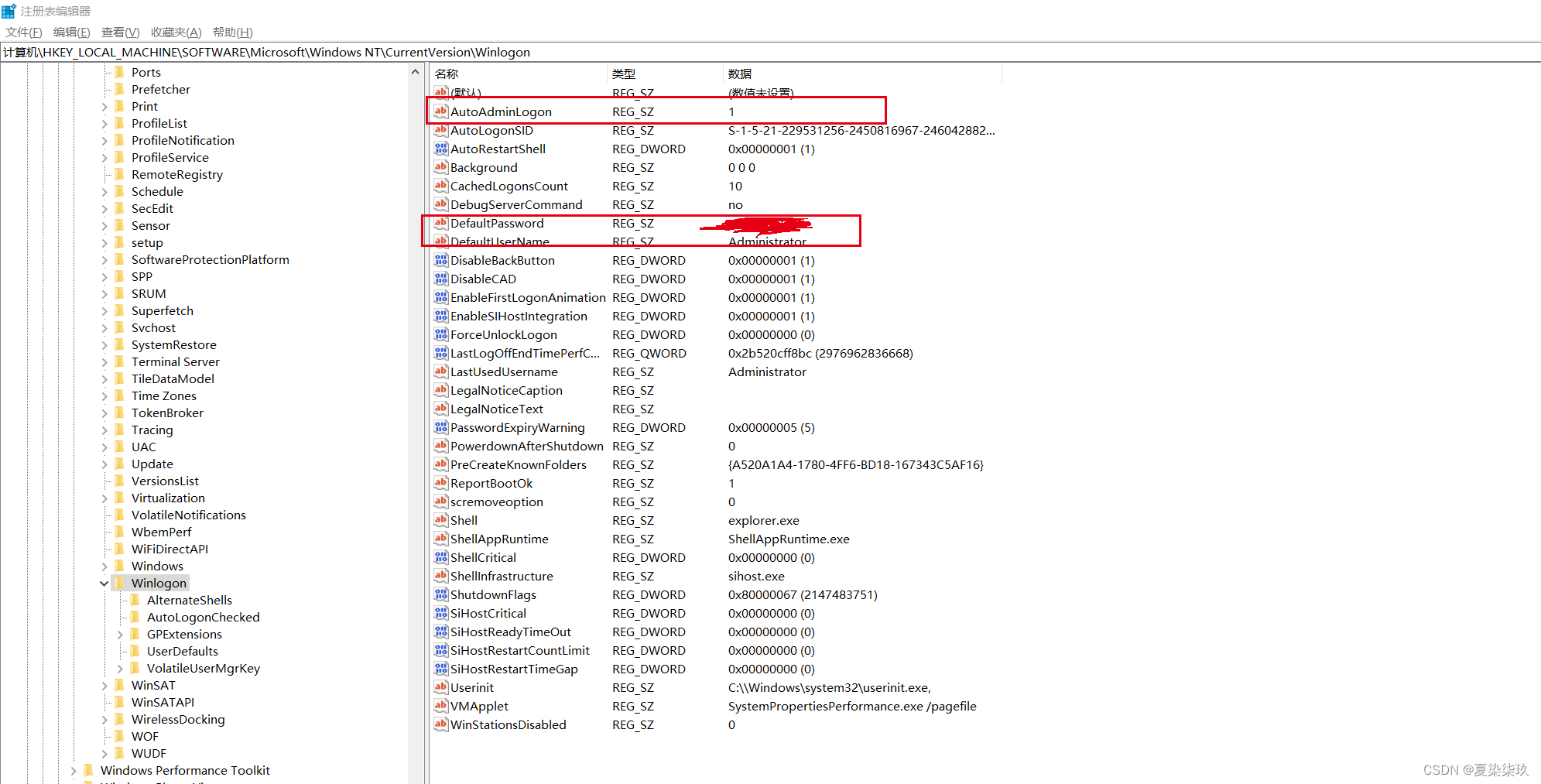
Task: Click the DisableCAD DWORD icon
Action: pyautogui.click(x=441, y=279)
